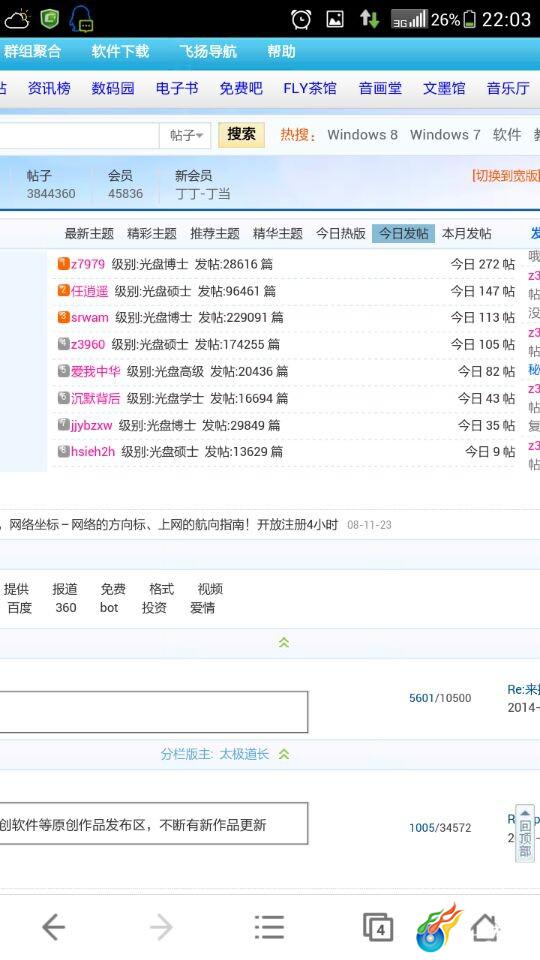Viewport: 540px width, 960px height.
Task: Open the alarm clock status icon
Action: point(301,19)
